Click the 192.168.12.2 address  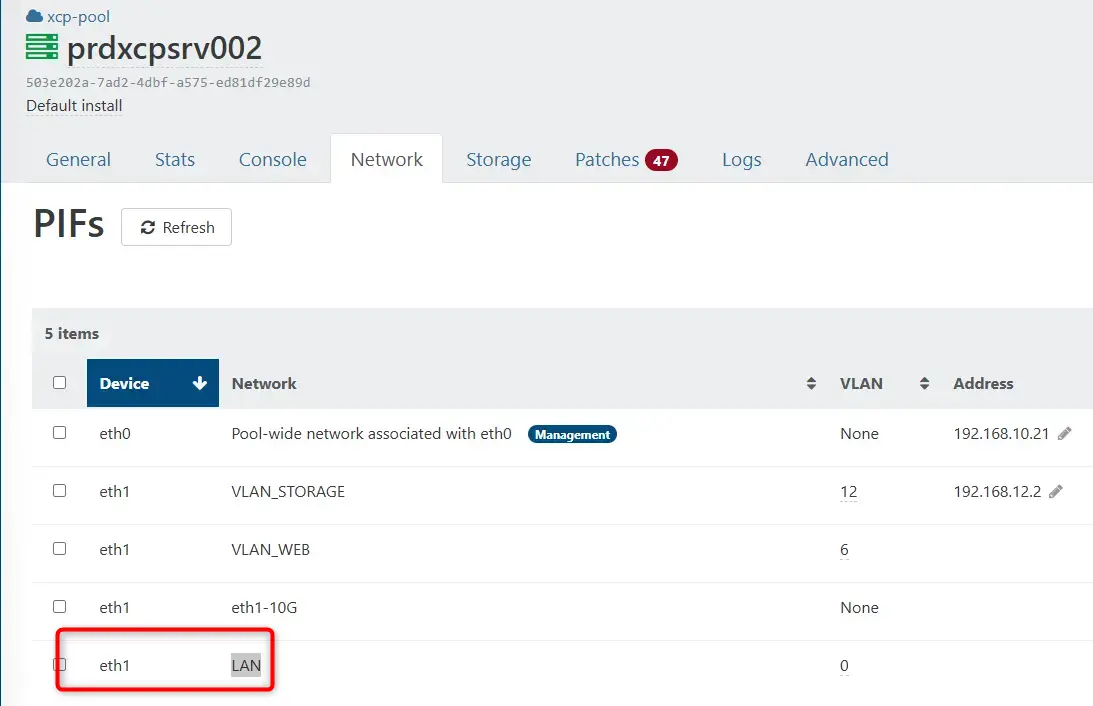[997, 491]
